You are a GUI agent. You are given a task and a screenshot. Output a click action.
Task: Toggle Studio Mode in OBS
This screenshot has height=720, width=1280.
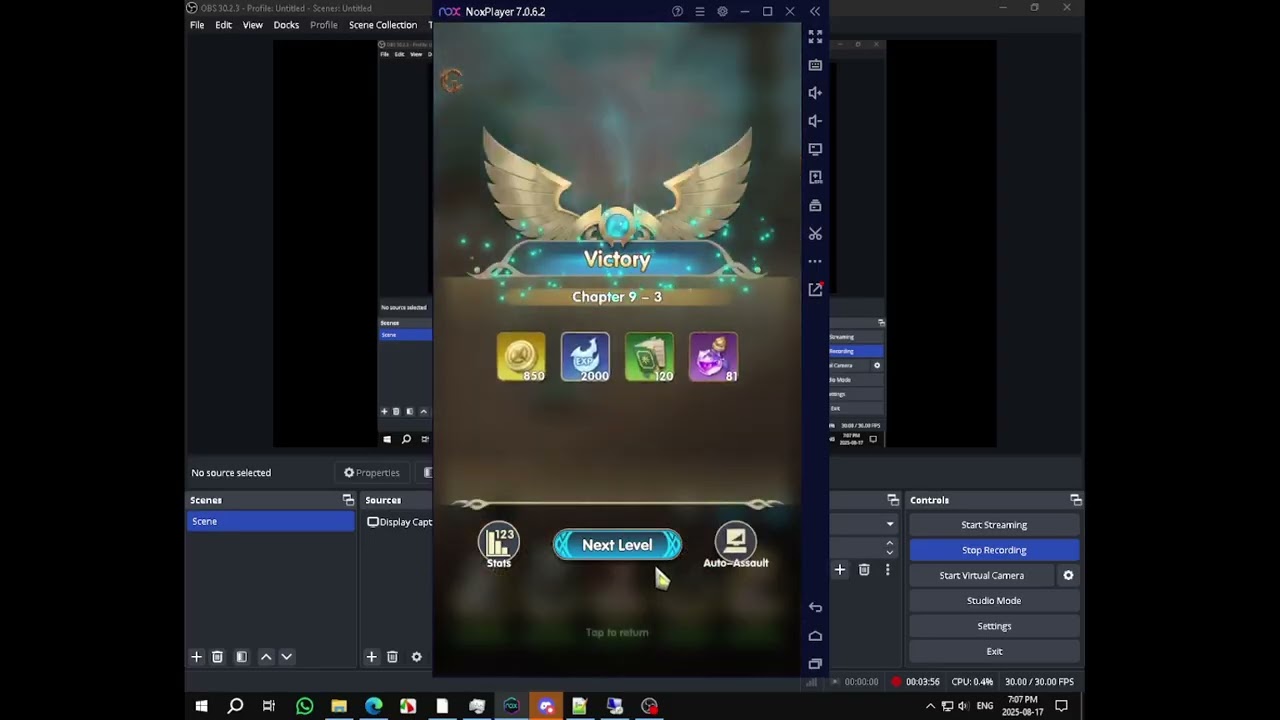(994, 601)
